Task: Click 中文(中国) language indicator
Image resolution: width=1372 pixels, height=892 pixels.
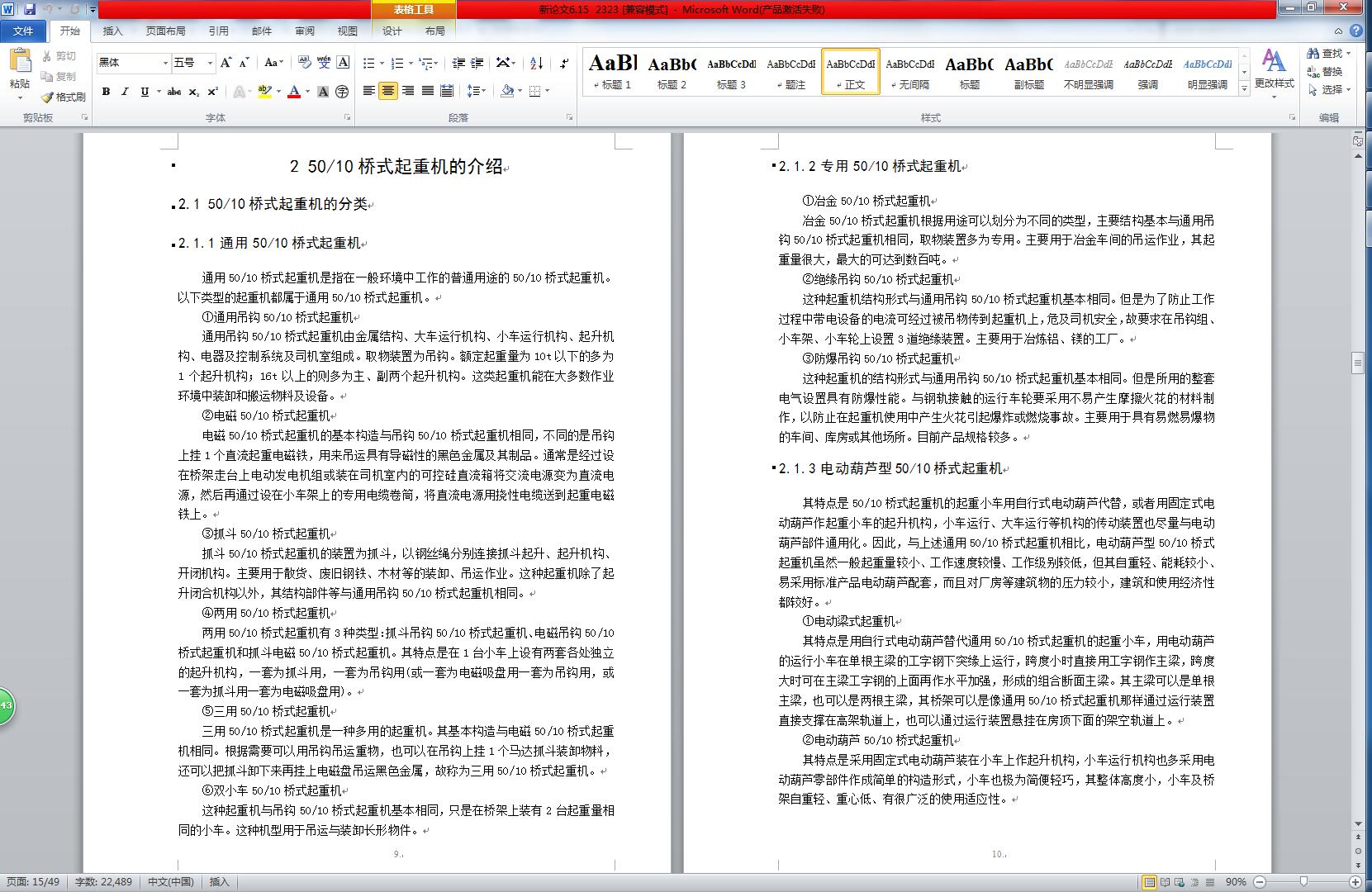Action: point(171,882)
